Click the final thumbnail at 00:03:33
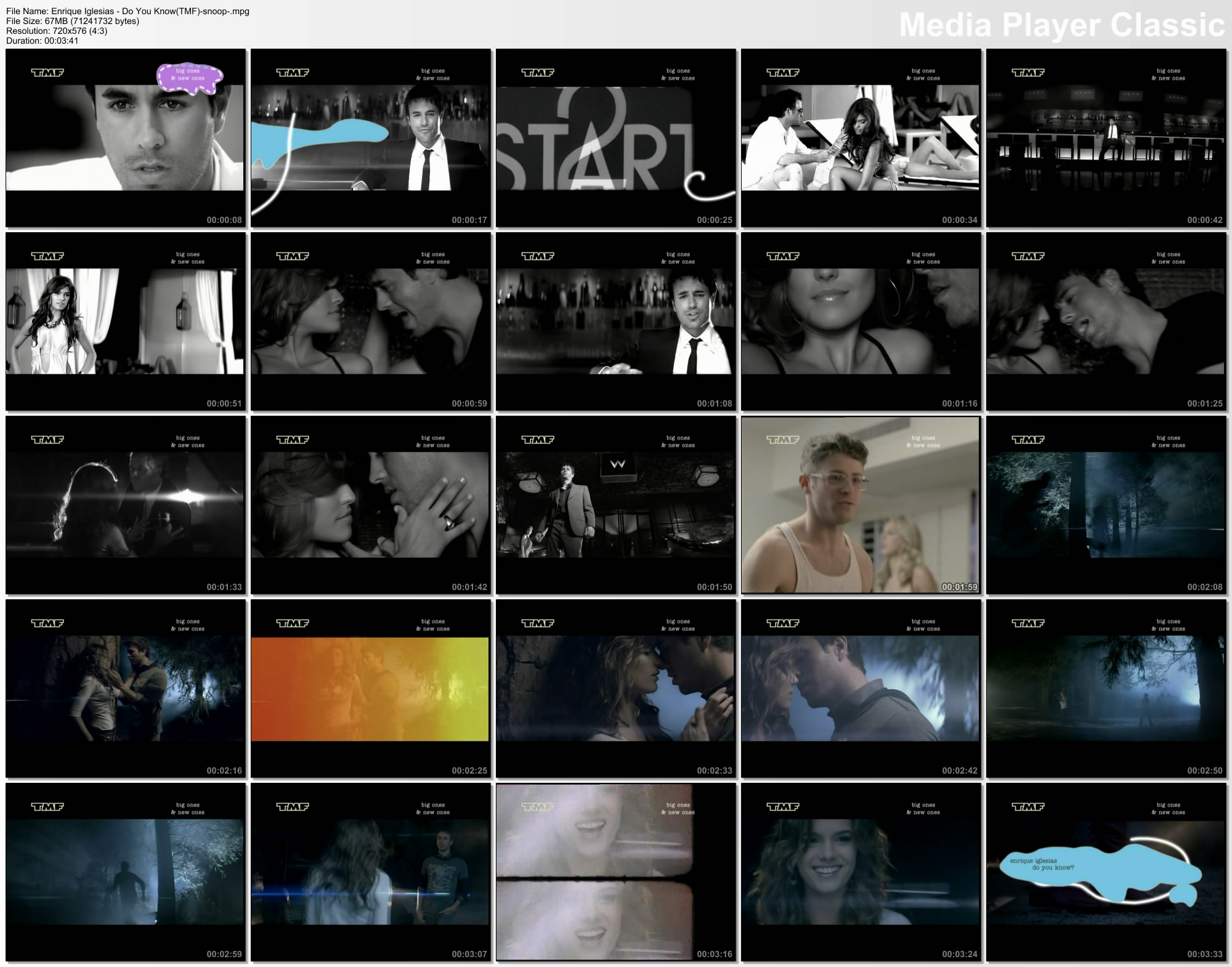Screen dimensions: 1232x967 [x=1106, y=872]
